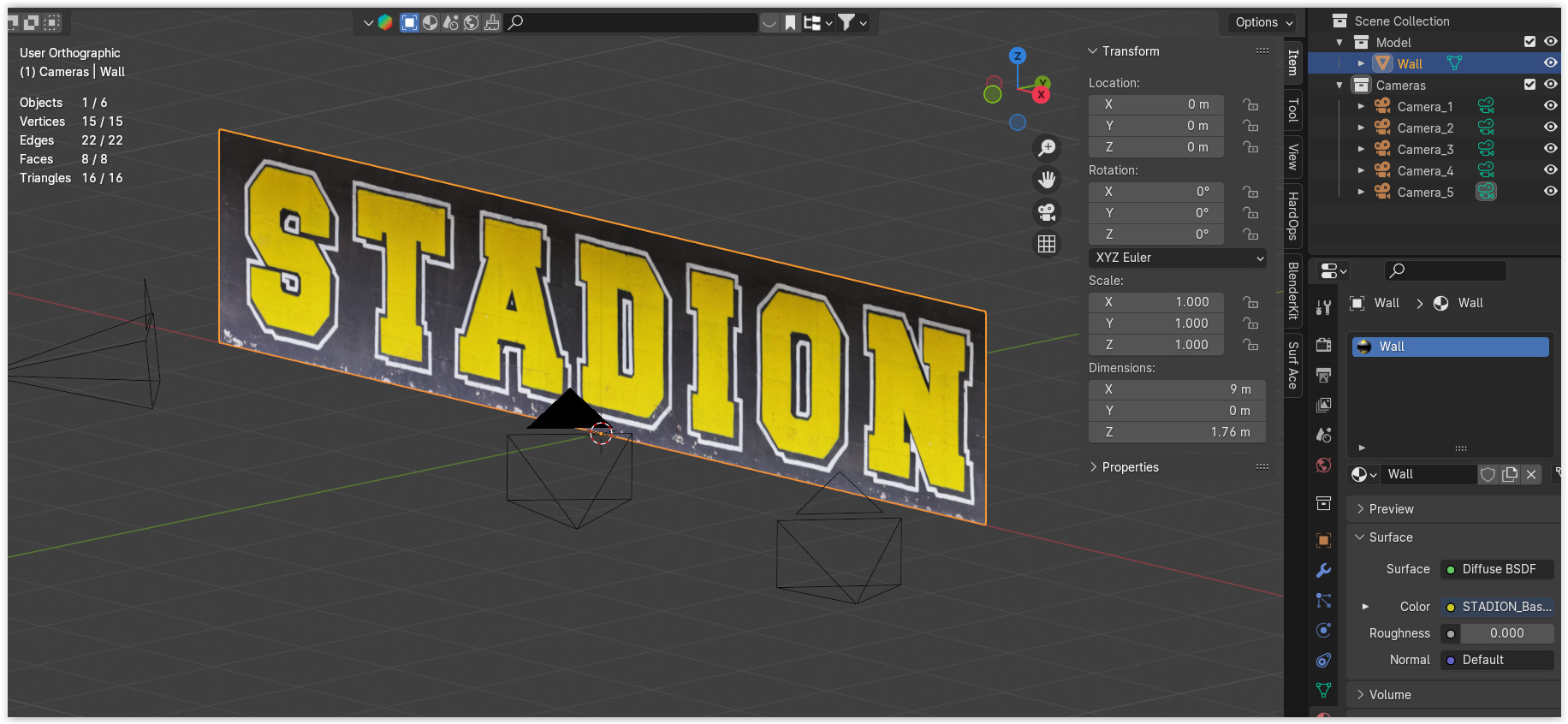
Task: Open the Particles properties tab
Action: [x=1324, y=601]
